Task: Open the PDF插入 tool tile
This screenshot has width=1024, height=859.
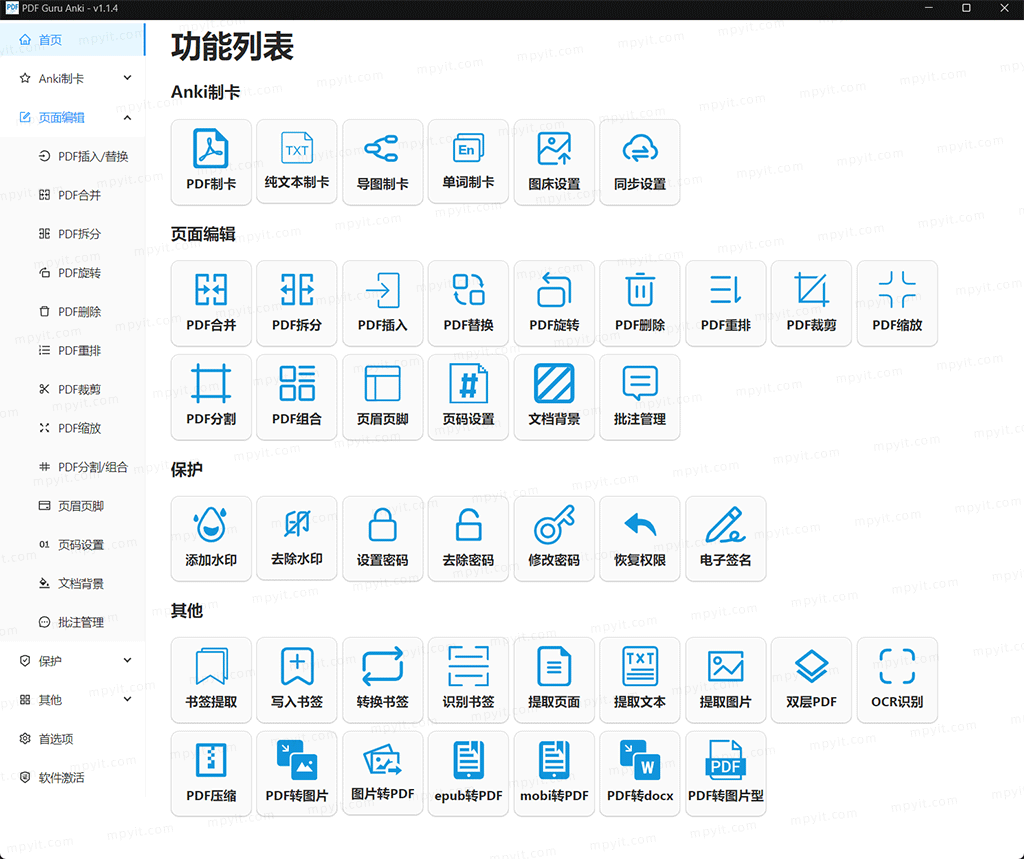Action: [383, 303]
